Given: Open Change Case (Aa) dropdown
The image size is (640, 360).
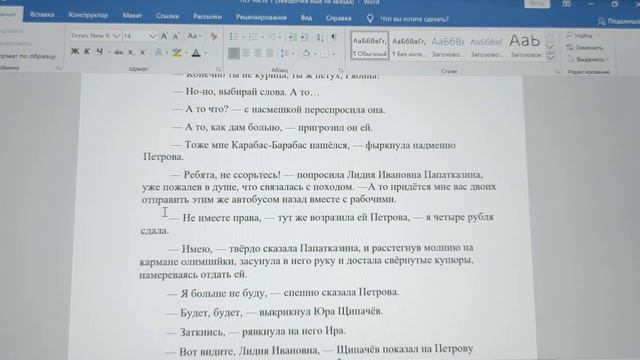Looking at the screenshot, I should pyautogui.click(x=194, y=36).
